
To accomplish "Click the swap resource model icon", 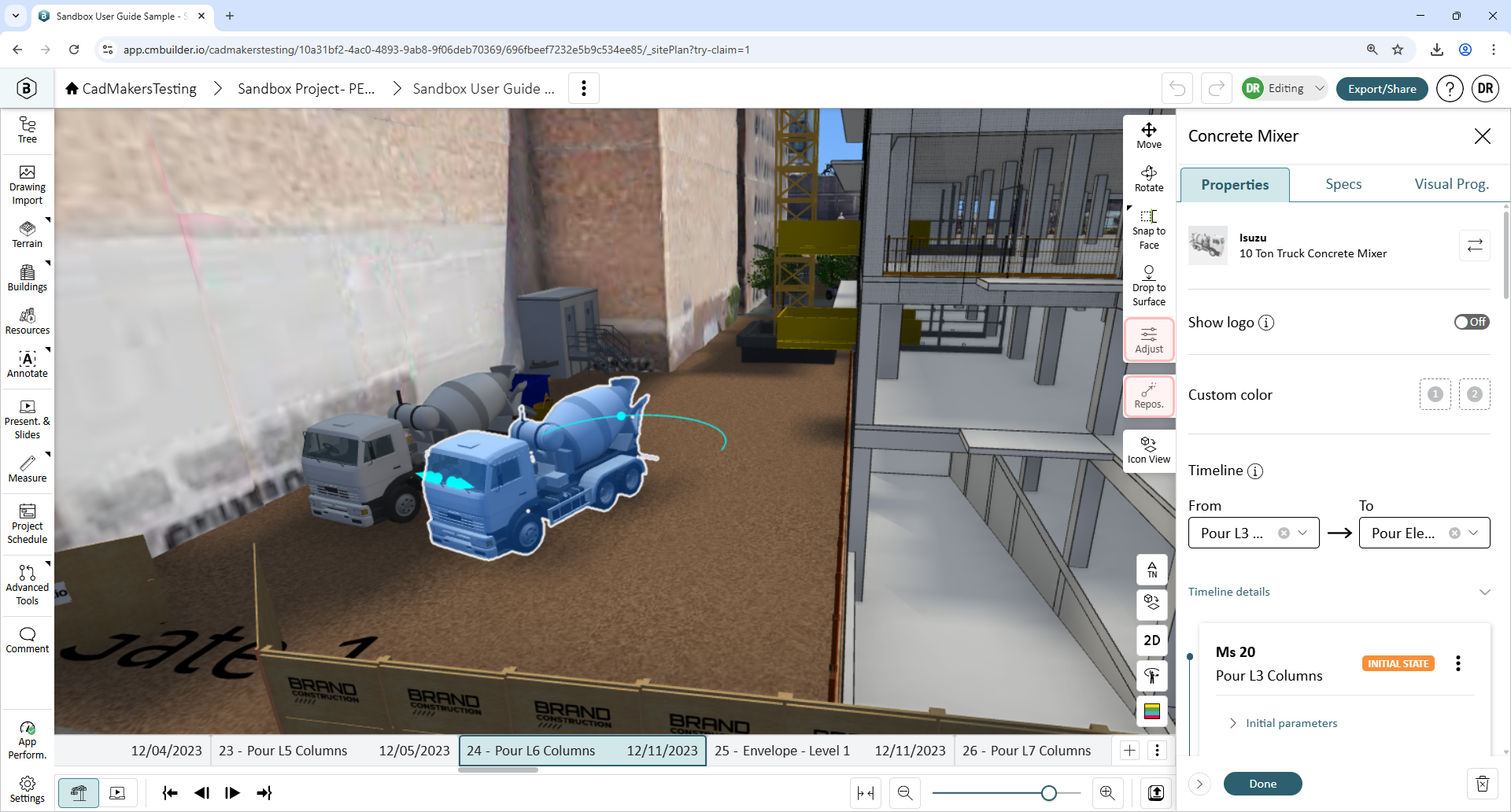I will pyautogui.click(x=1475, y=245).
